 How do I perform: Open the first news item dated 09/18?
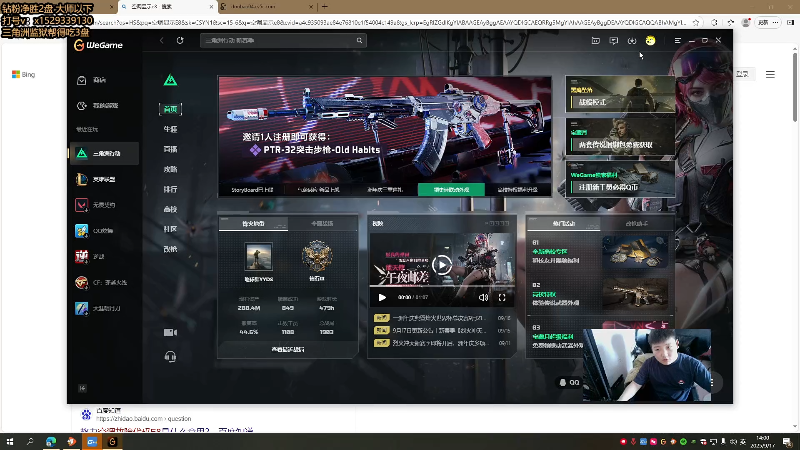click(x=442, y=318)
